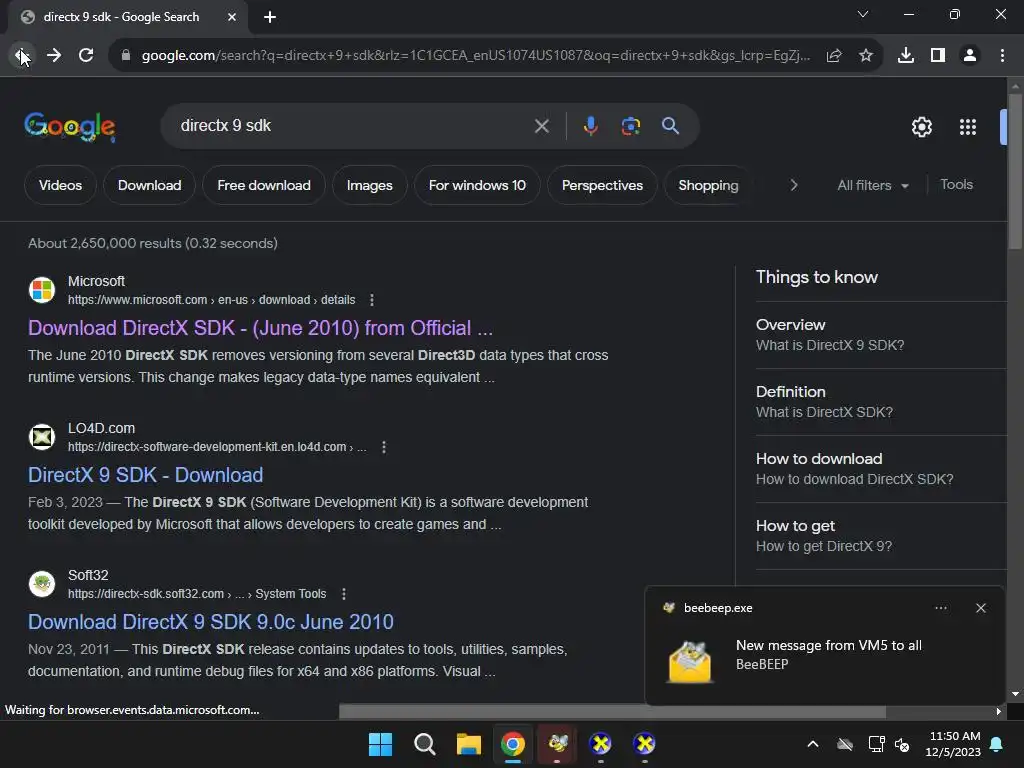Toggle the Chrome side panel icon
Viewport: 1024px width, 768px height.
[x=938, y=56]
